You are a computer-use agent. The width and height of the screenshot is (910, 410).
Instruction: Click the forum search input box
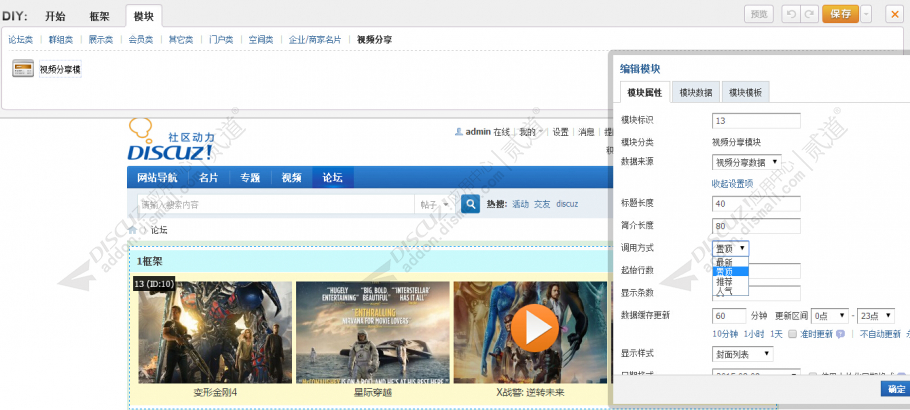click(x=276, y=204)
